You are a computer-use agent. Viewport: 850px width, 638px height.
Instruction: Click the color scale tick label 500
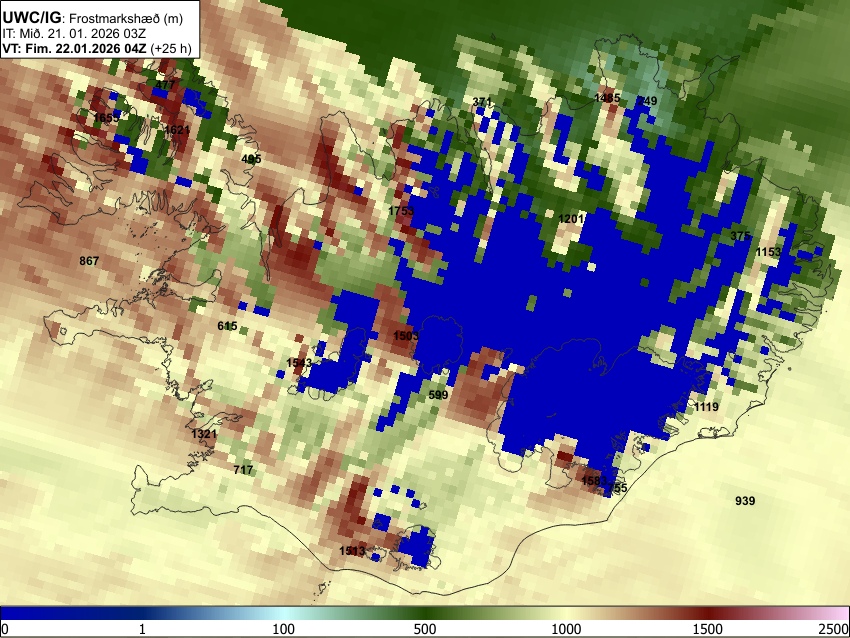pos(425,629)
